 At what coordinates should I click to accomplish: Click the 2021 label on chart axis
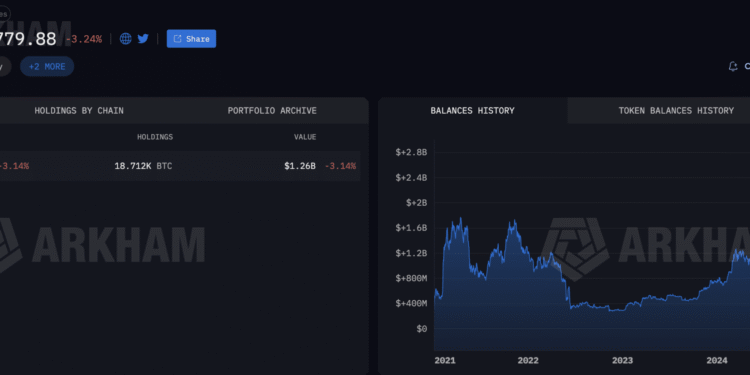point(445,360)
